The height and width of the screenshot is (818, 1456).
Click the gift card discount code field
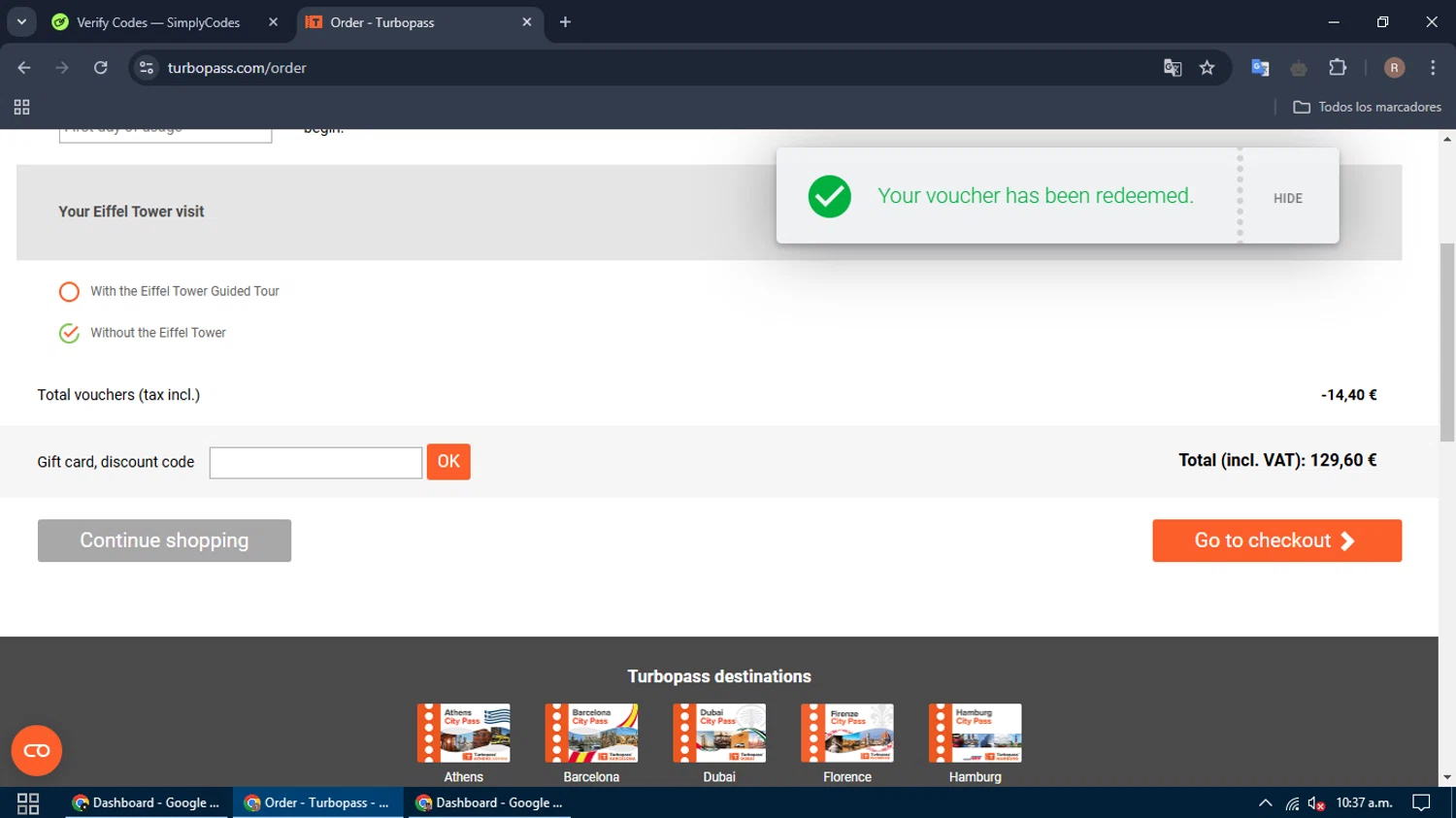pos(315,462)
